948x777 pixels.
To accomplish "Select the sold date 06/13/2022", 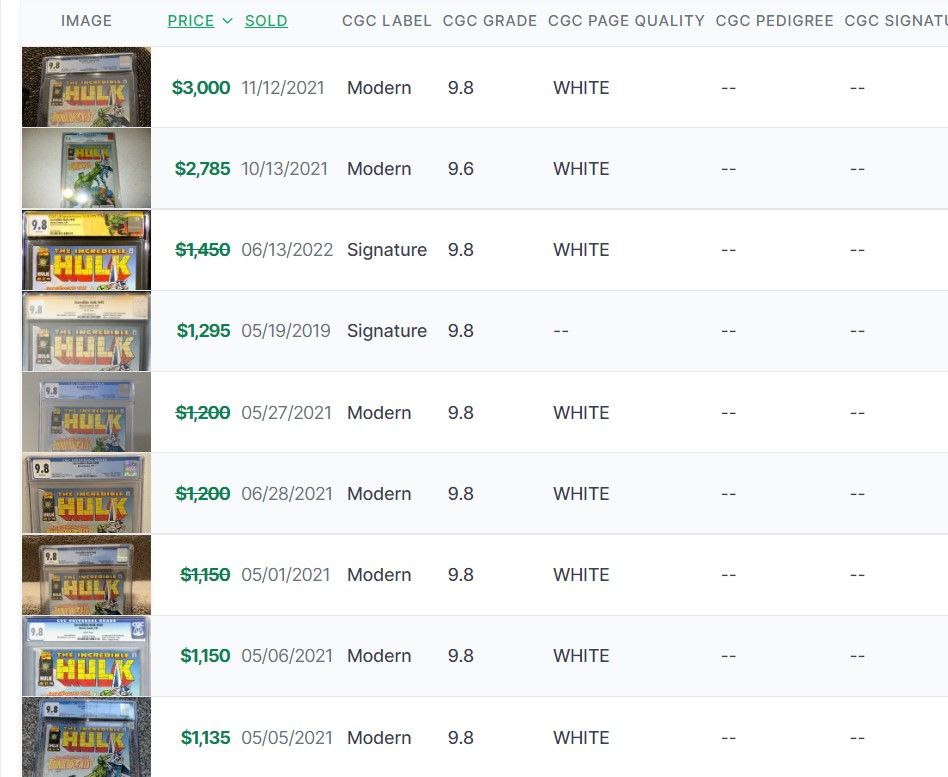I will pyautogui.click(x=287, y=250).
